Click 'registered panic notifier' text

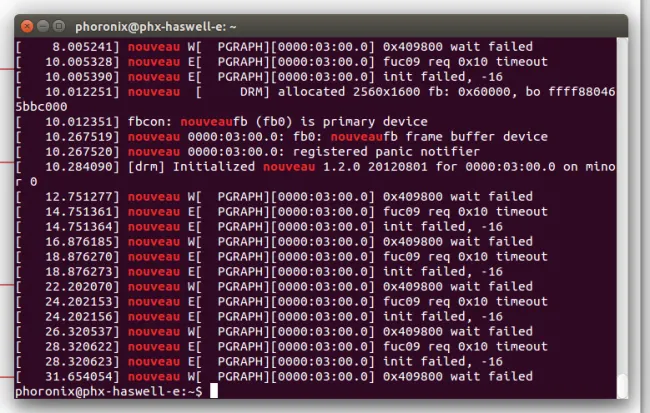386,152
